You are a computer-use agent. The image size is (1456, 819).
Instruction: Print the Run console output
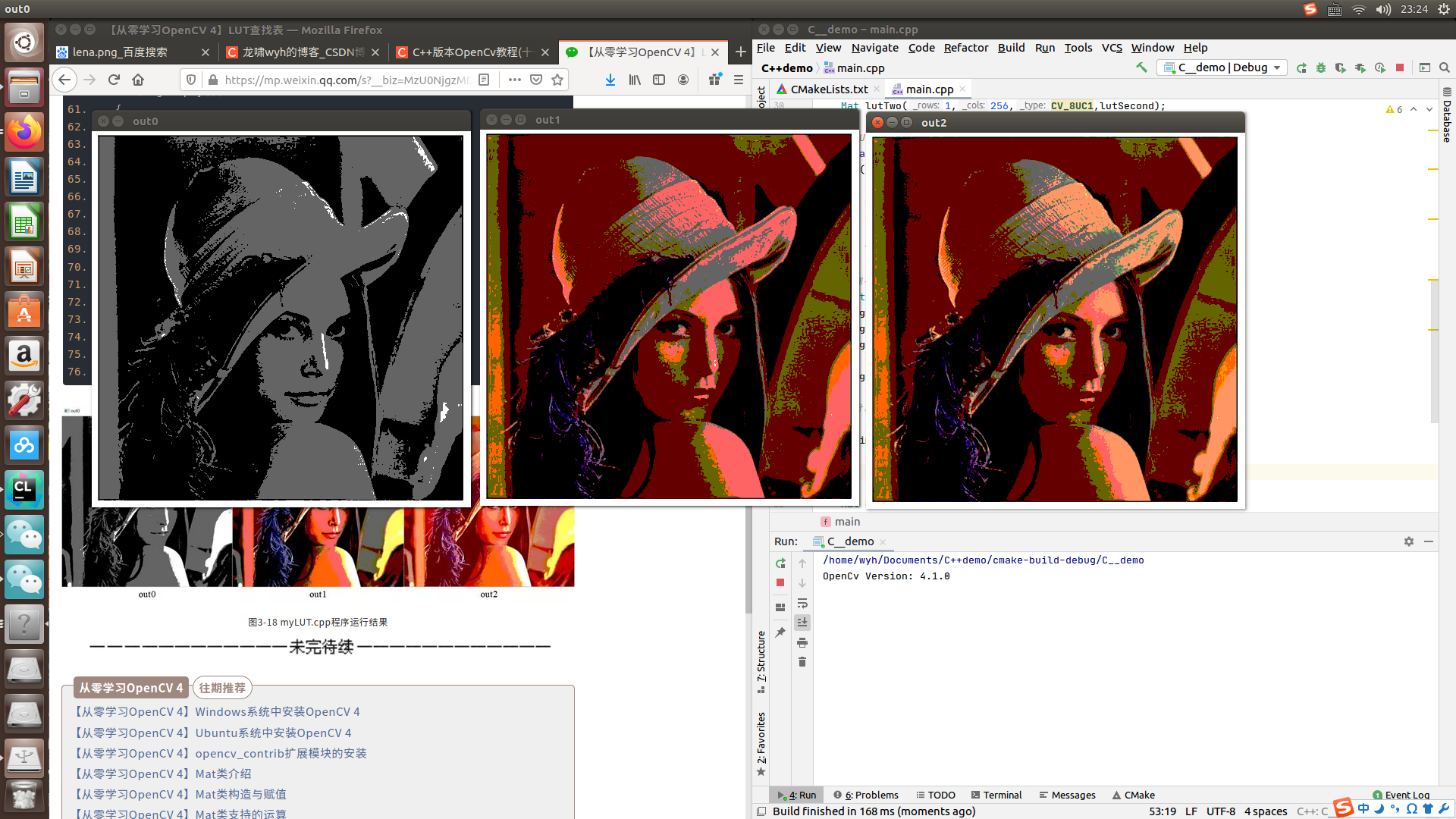point(802,642)
